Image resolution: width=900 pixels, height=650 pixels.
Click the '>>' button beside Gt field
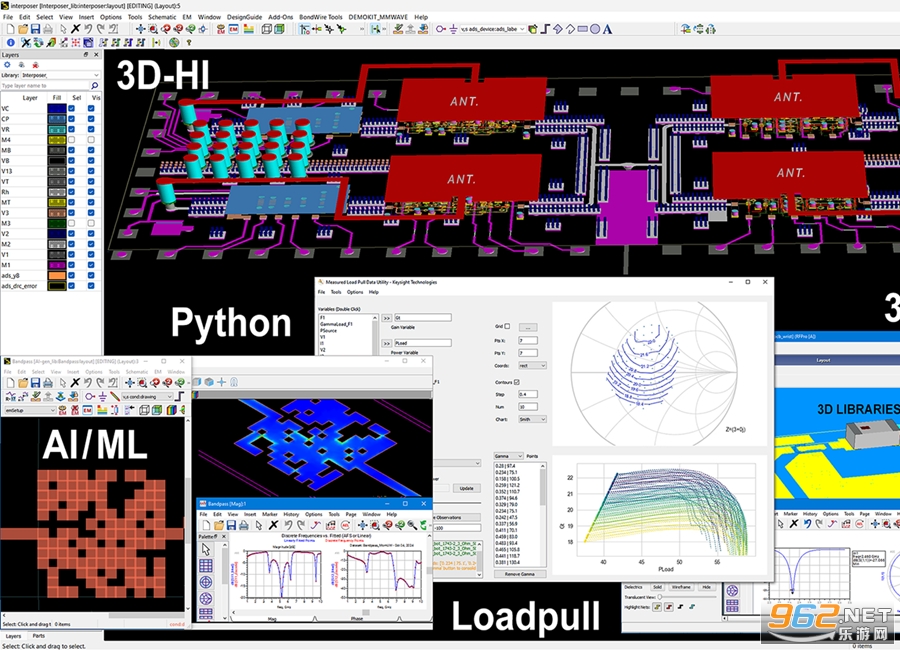pyautogui.click(x=387, y=318)
